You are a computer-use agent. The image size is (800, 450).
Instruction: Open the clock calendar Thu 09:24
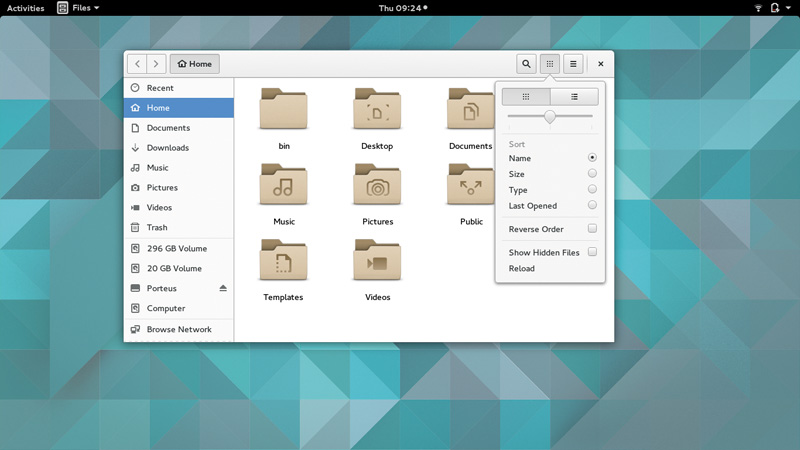point(403,8)
